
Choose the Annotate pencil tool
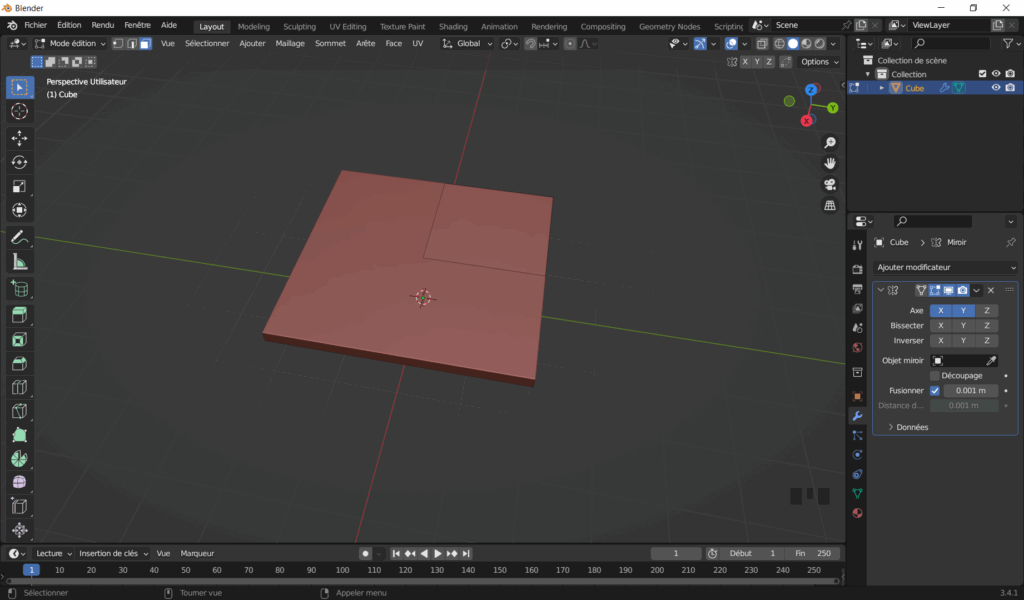tap(20, 237)
